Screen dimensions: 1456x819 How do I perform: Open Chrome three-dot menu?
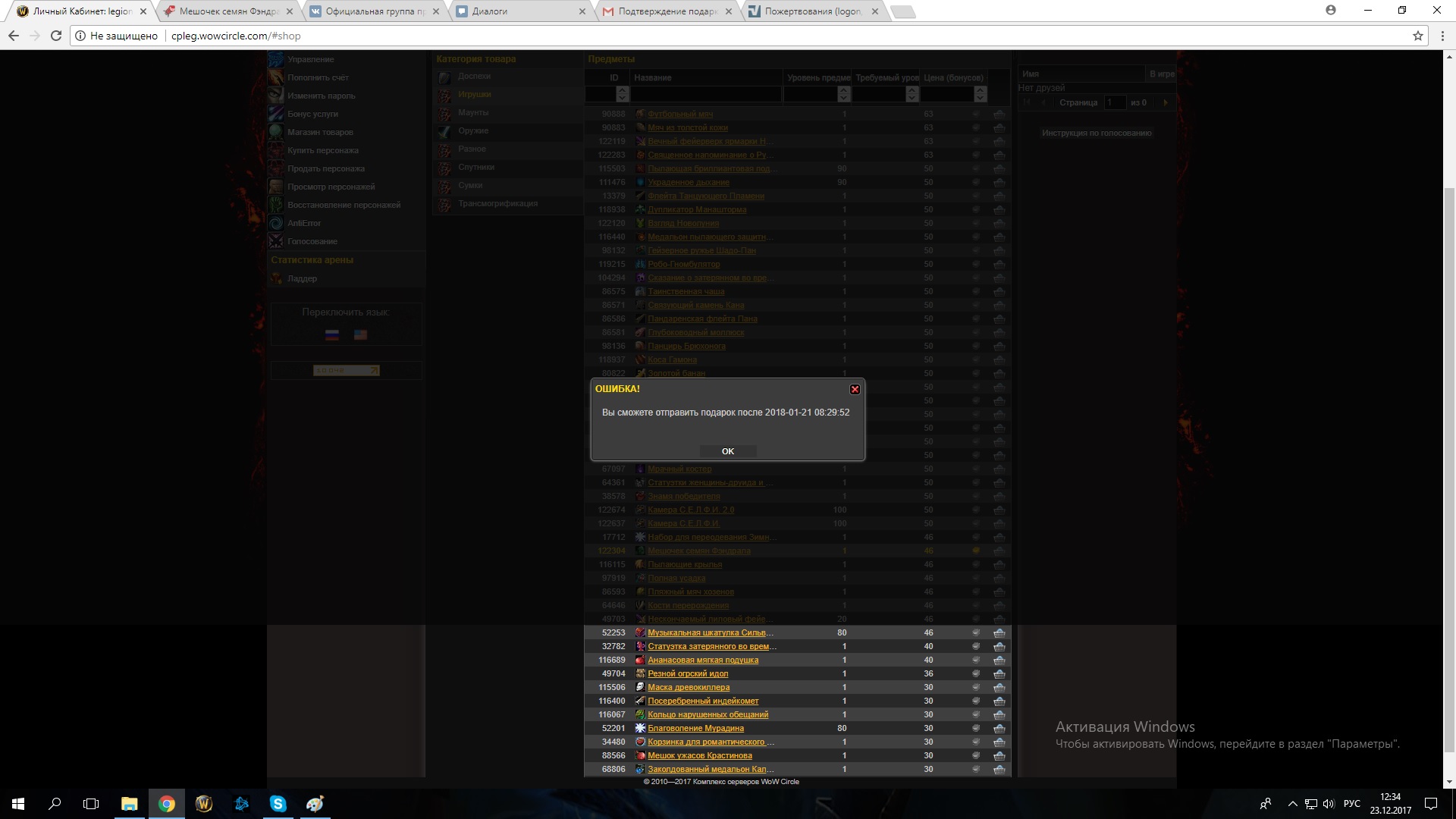1442,36
